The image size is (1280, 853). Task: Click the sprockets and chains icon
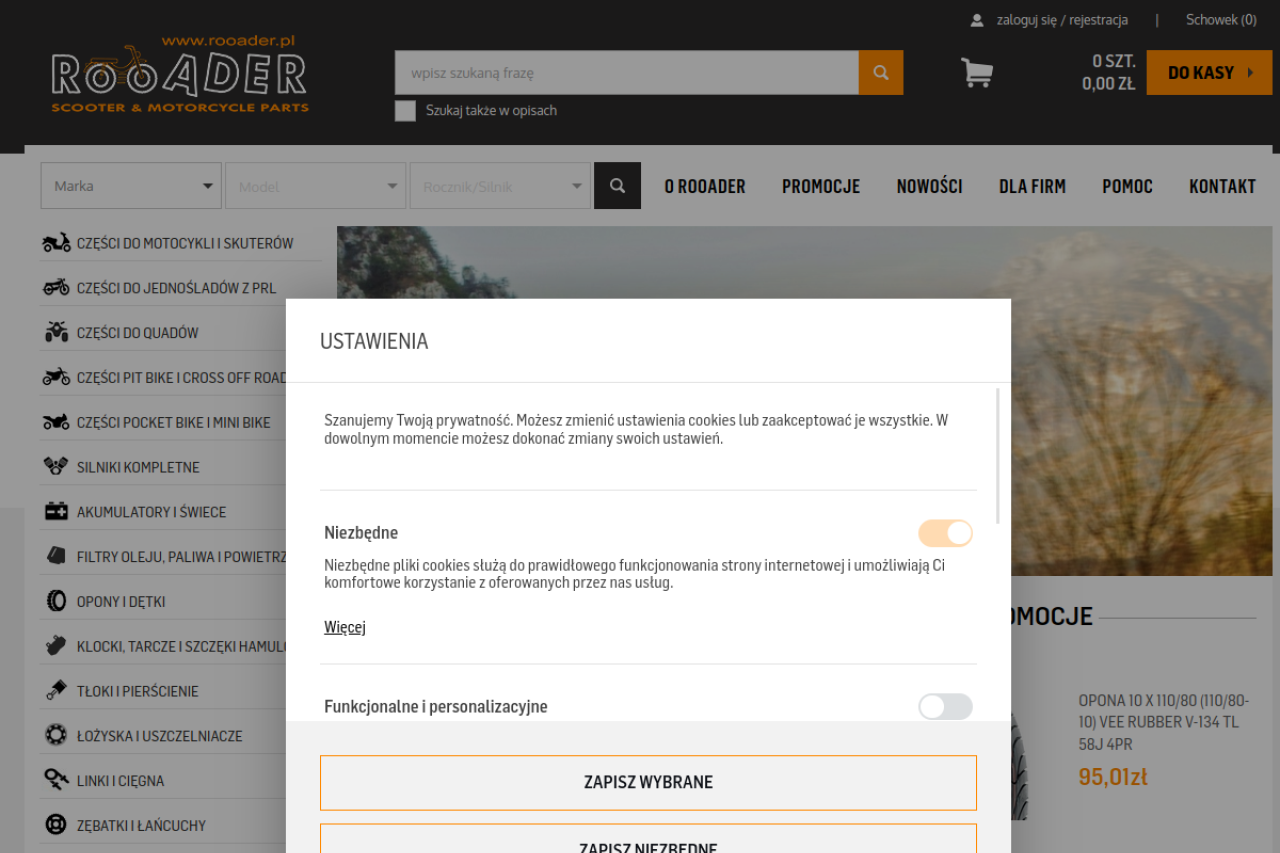[56, 825]
